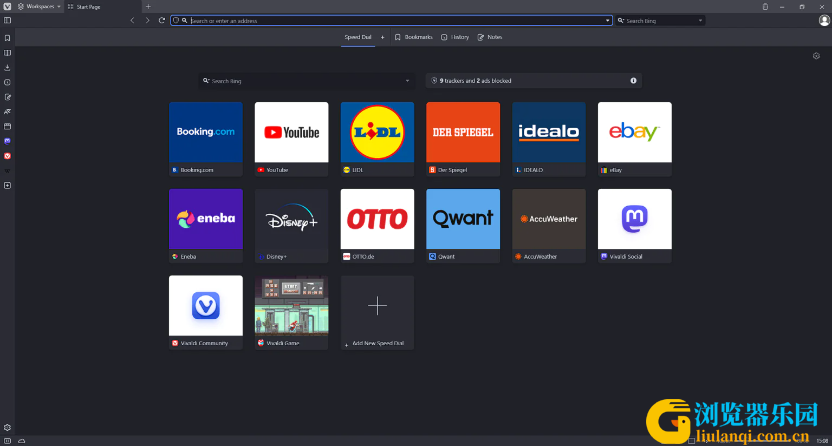Open the user profile avatar icon
The image size is (832, 446).
(824, 20)
